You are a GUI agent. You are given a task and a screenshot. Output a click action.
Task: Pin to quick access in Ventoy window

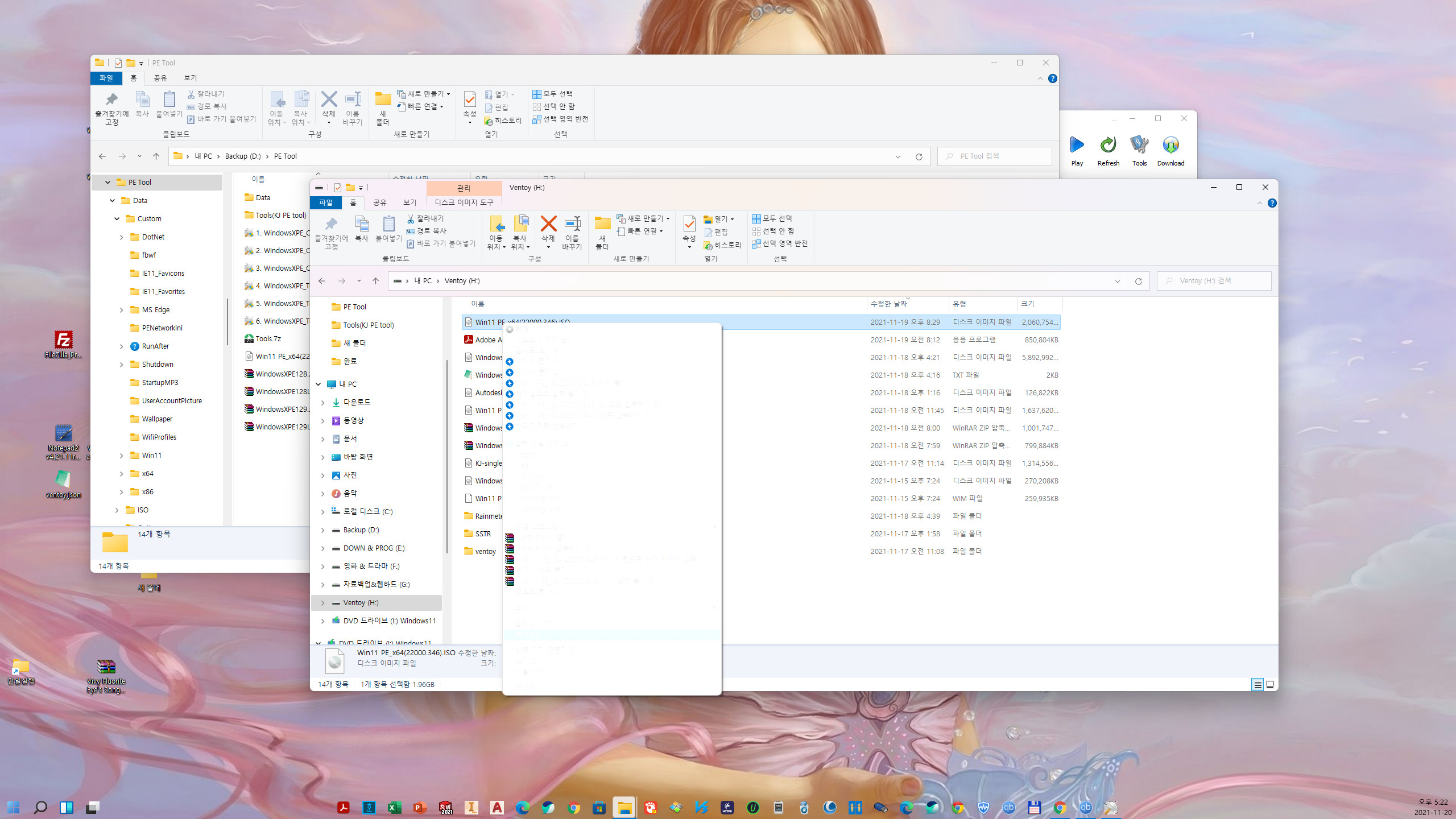click(332, 233)
